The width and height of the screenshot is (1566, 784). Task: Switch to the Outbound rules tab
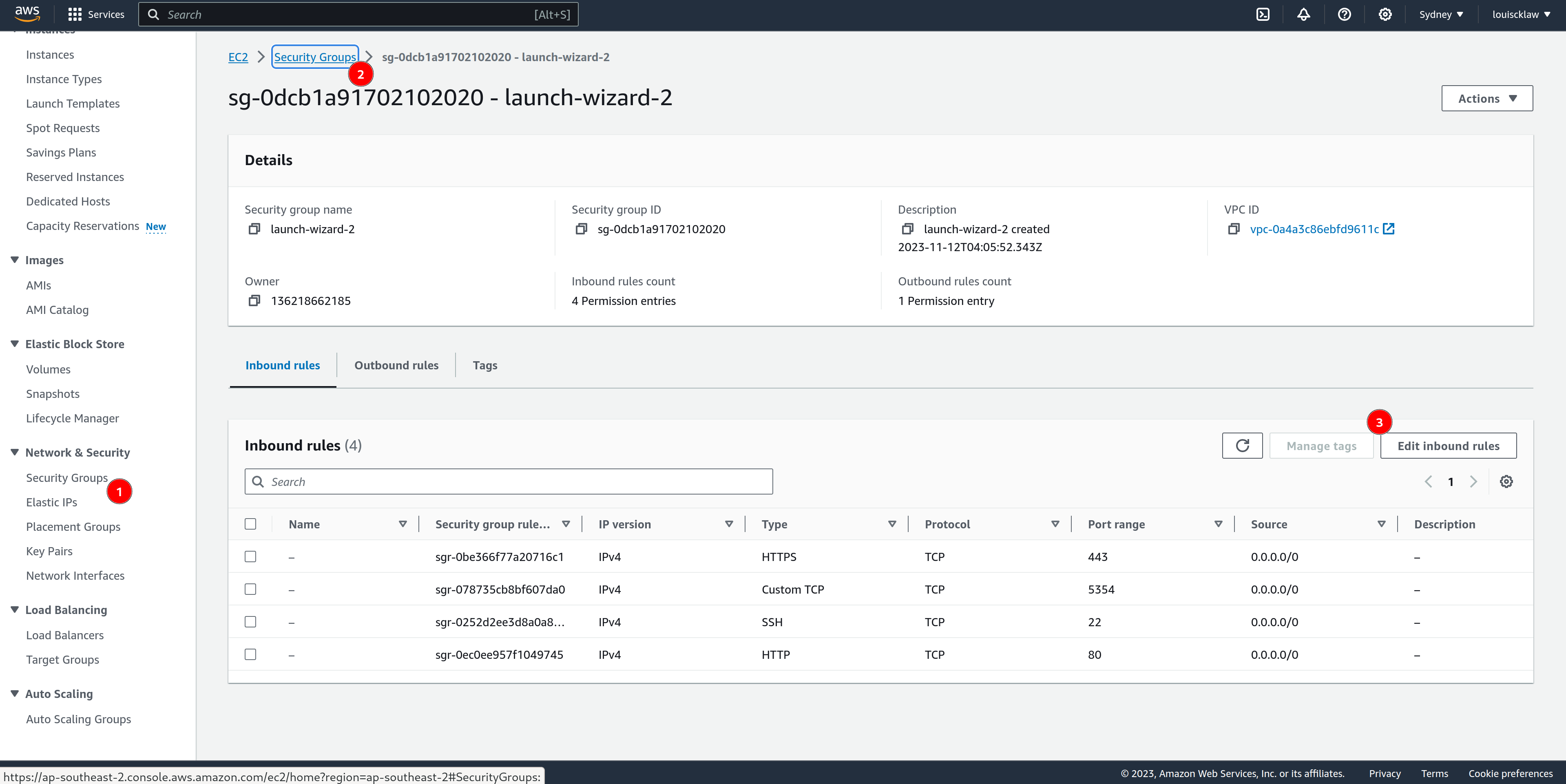396,365
